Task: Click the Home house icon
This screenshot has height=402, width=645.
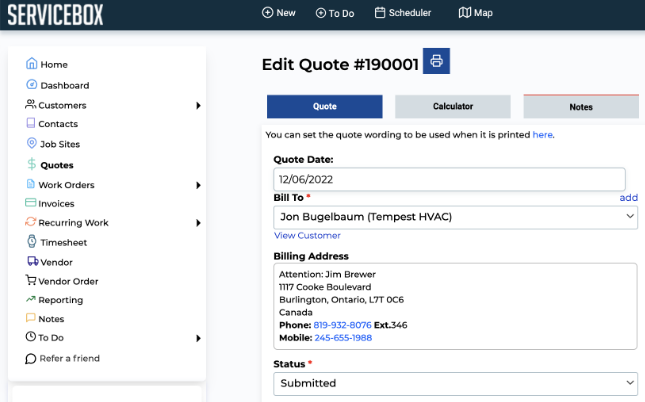Action: (32, 63)
